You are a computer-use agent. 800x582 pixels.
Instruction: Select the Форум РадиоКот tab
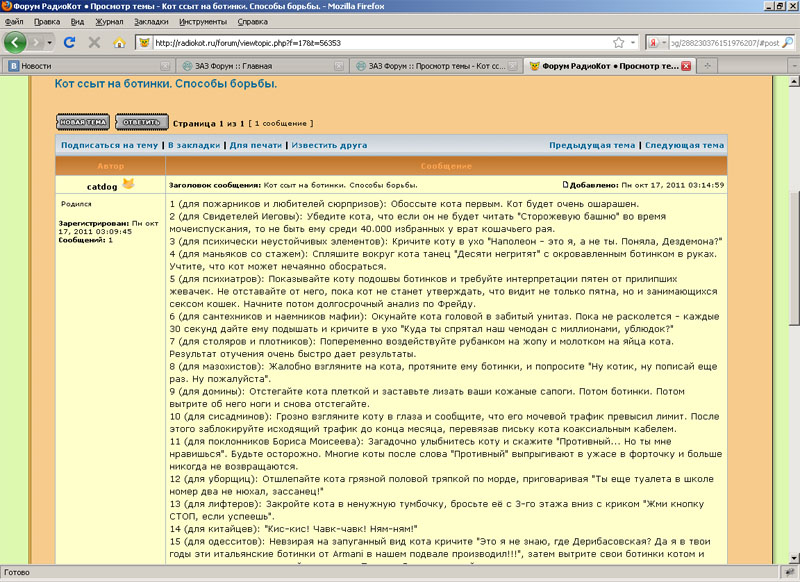tap(609, 66)
